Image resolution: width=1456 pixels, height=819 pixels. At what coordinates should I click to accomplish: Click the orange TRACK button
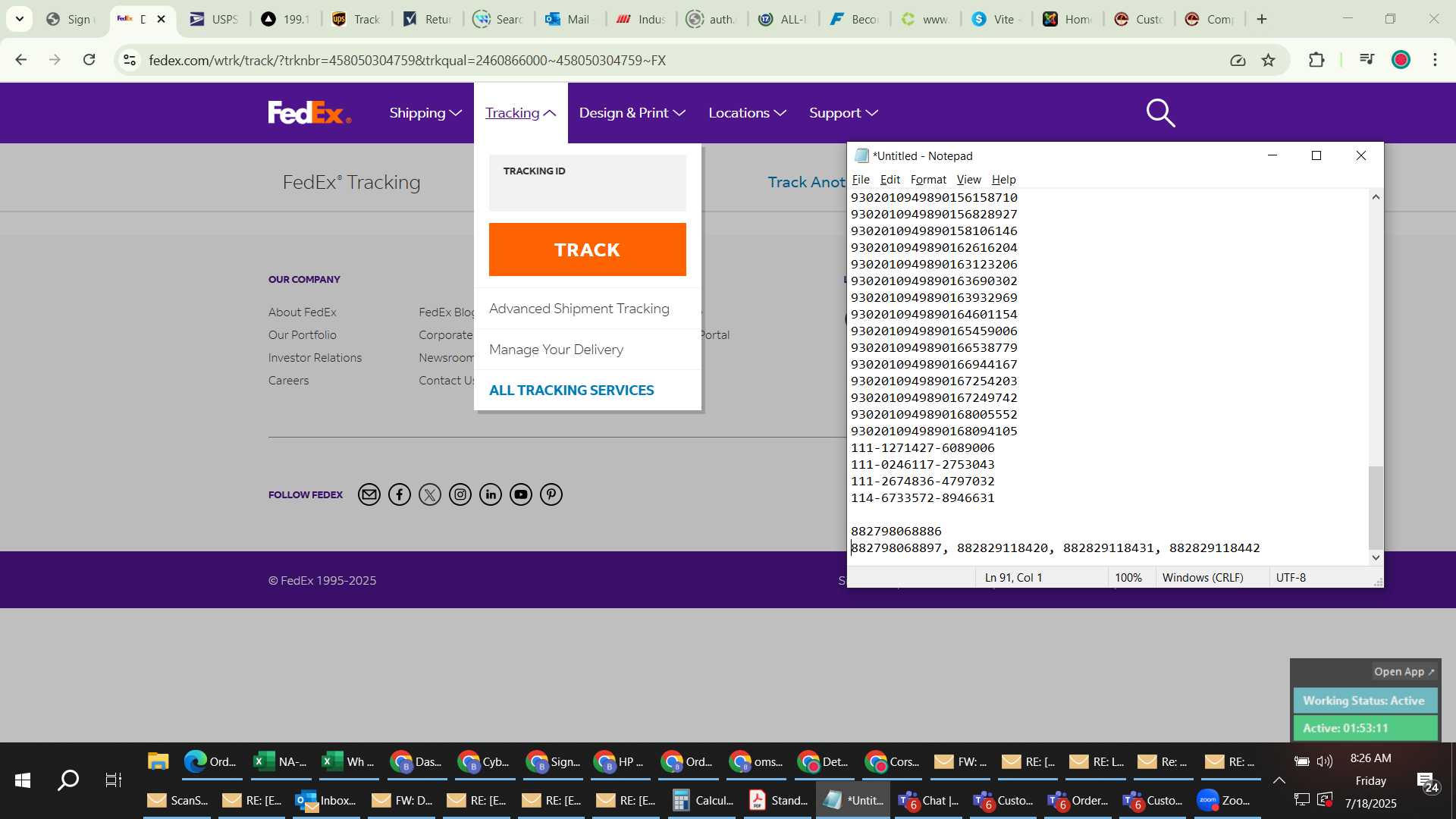pos(587,249)
